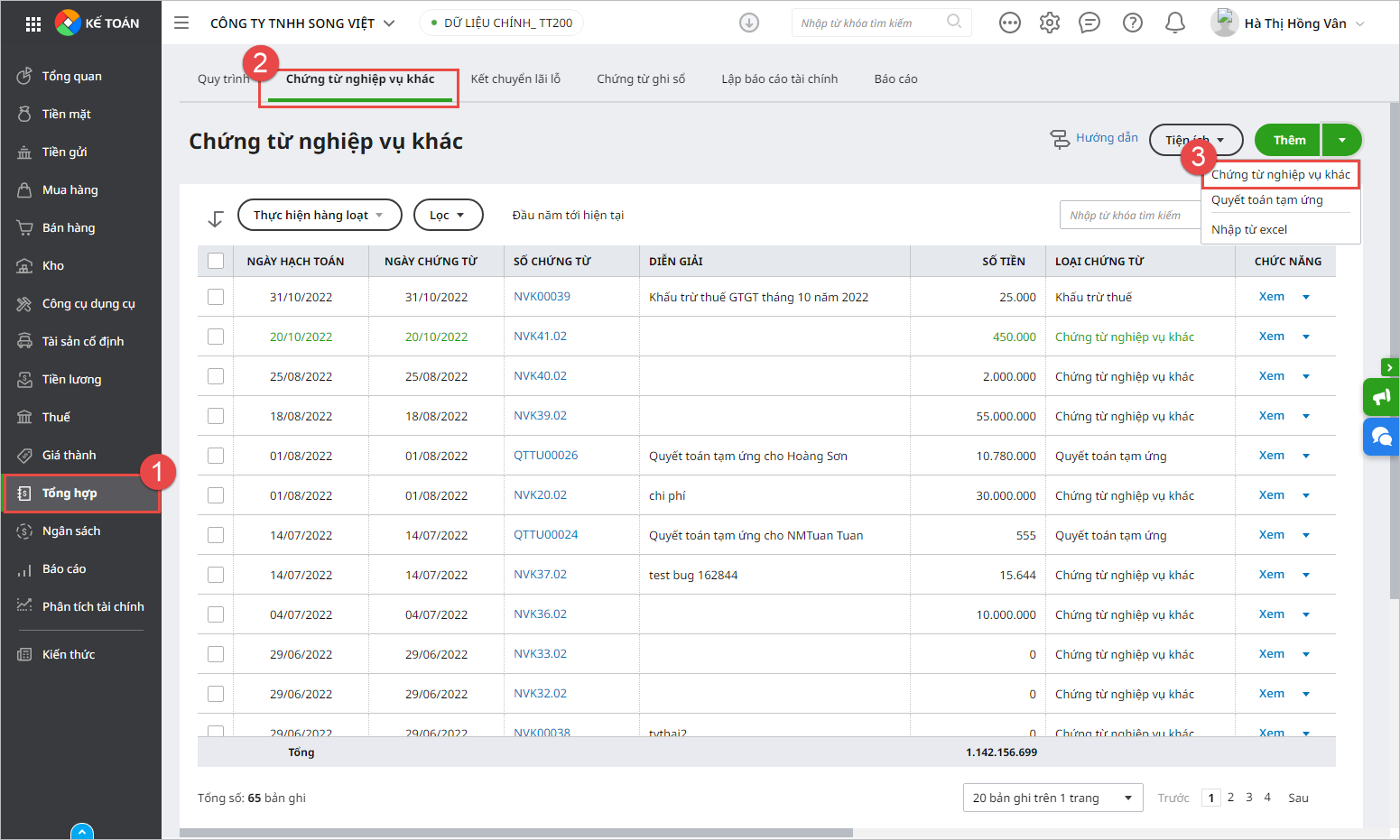The height and width of the screenshot is (840, 1400).
Task: Open the more options ellipsis icon
Action: tap(1010, 23)
